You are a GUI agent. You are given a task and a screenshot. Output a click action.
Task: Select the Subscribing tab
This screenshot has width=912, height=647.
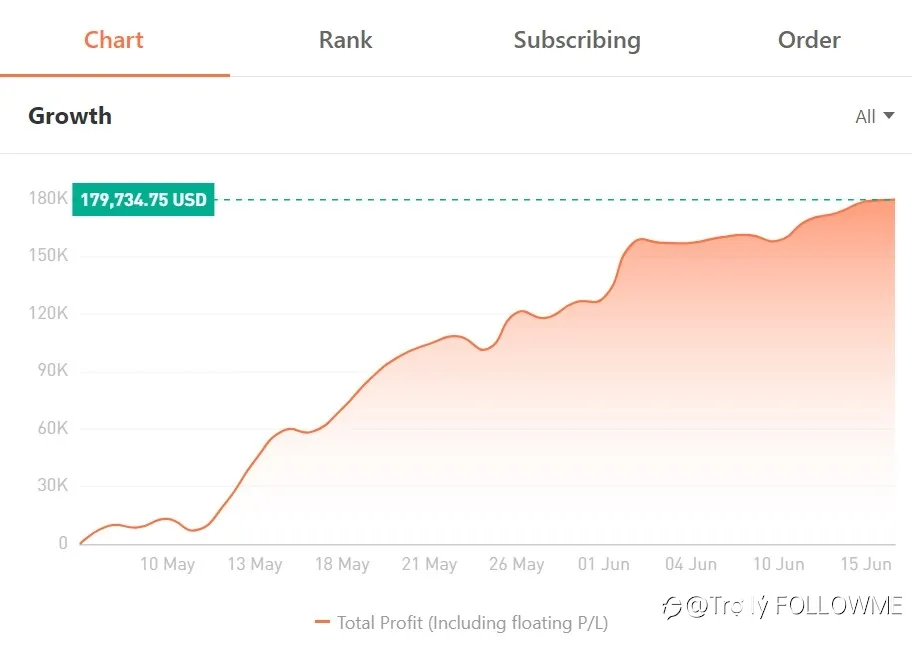577,41
